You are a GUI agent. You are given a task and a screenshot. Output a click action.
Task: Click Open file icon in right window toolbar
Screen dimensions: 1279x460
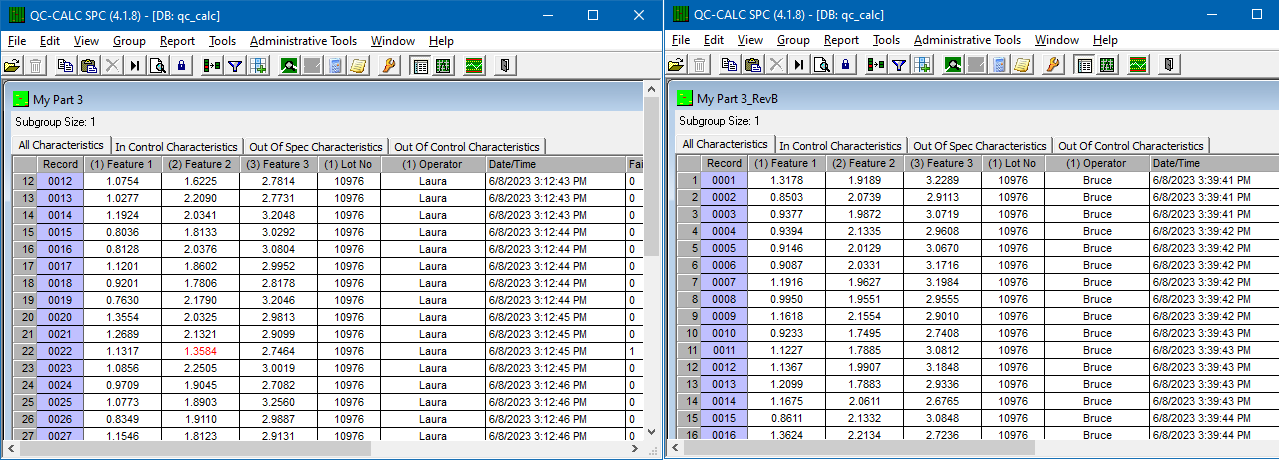coord(677,65)
